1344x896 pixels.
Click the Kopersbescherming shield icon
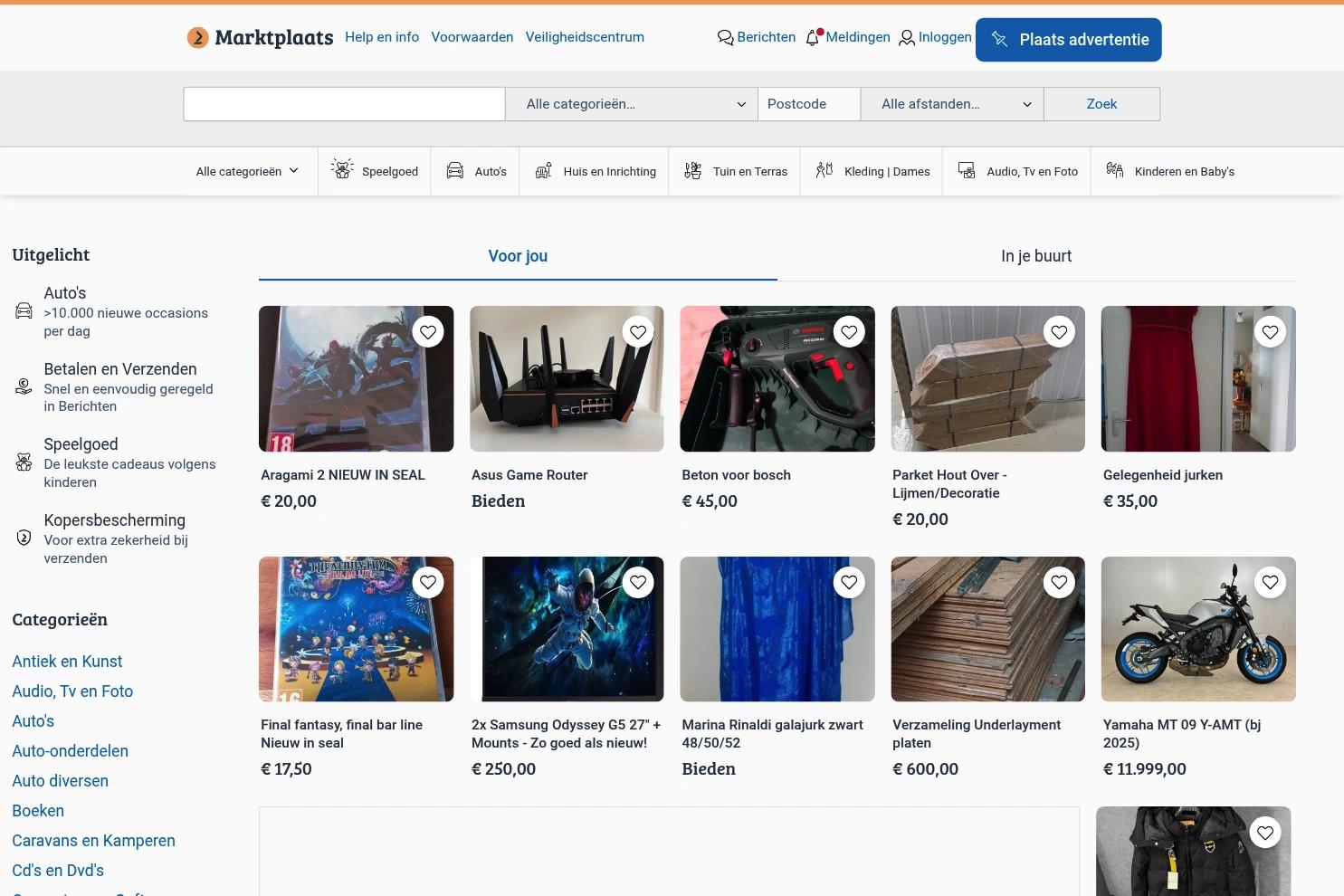[24, 539]
